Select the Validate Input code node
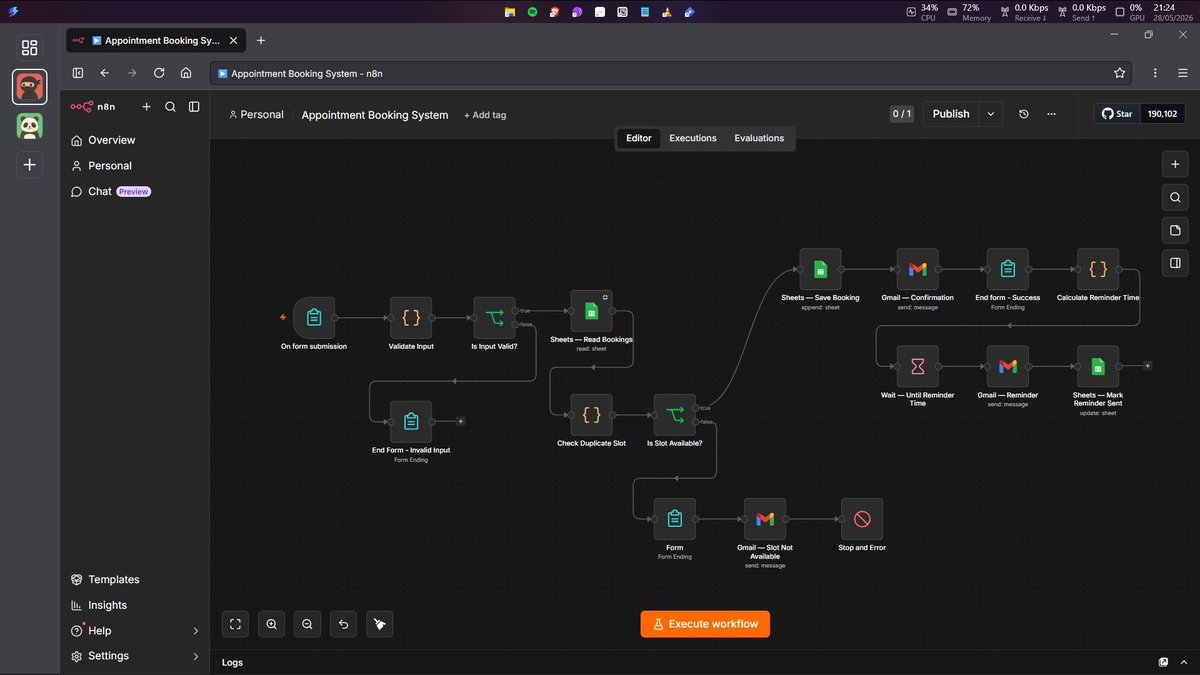 click(411, 318)
